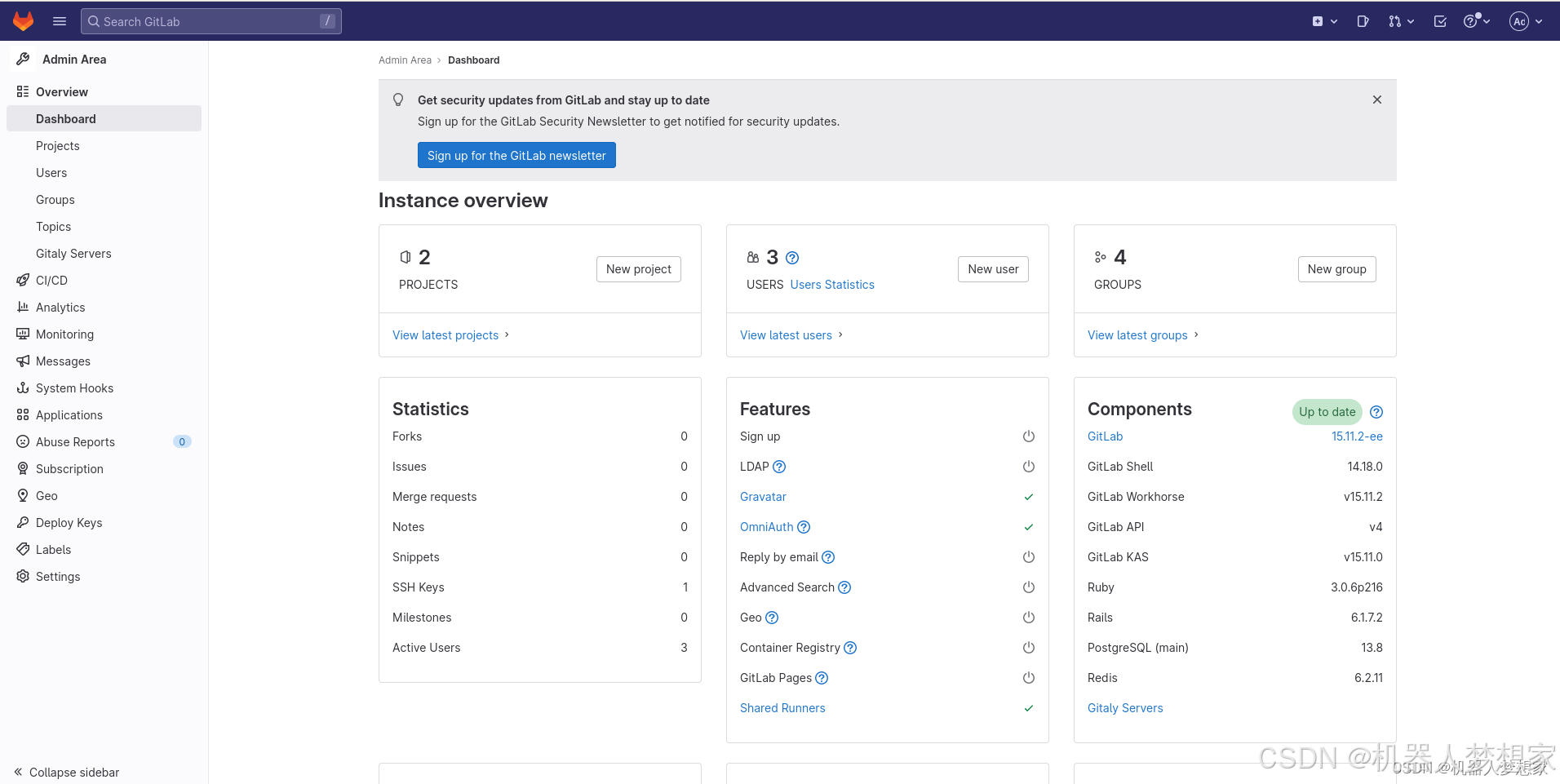Open the Deploy Keys sidebar item
Screen dimensions: 1560x784
tap(104, 523)
